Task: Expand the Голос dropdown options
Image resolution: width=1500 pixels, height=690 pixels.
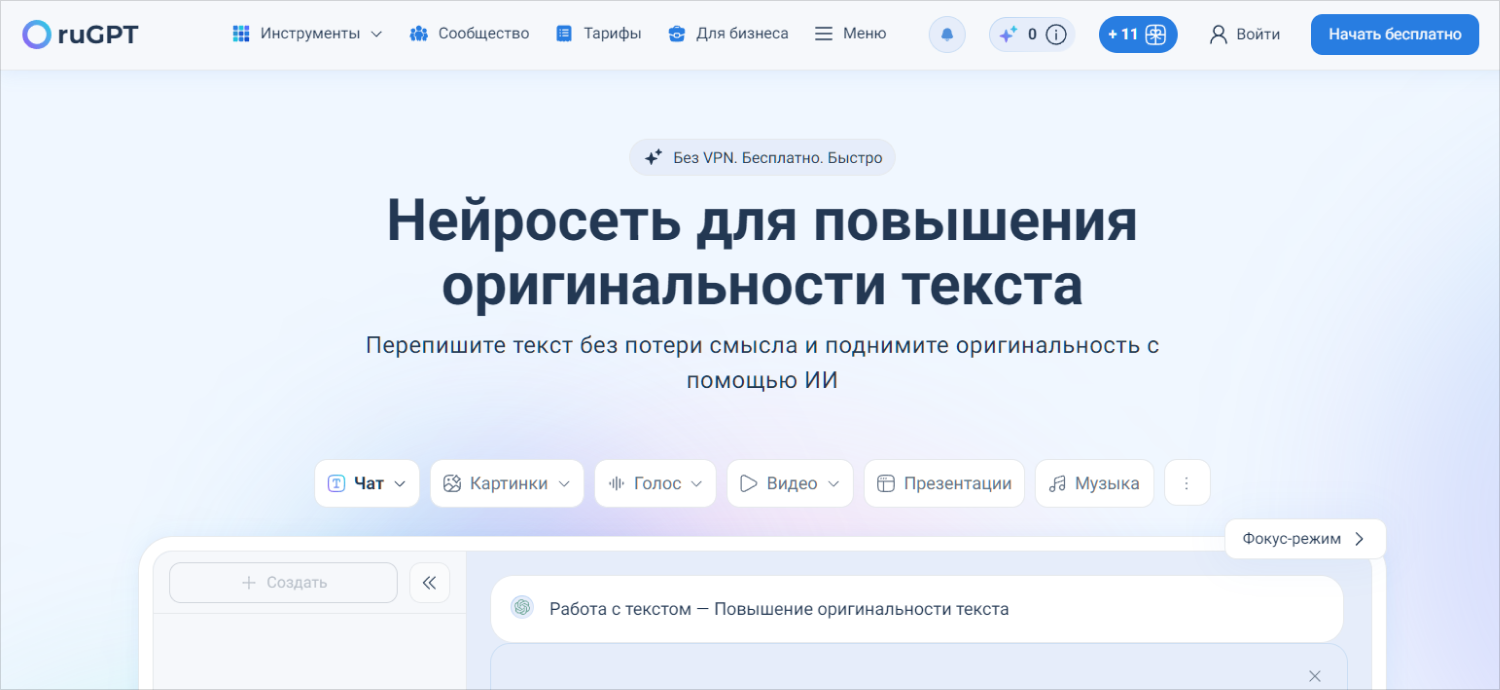Action: coord(655,483)
